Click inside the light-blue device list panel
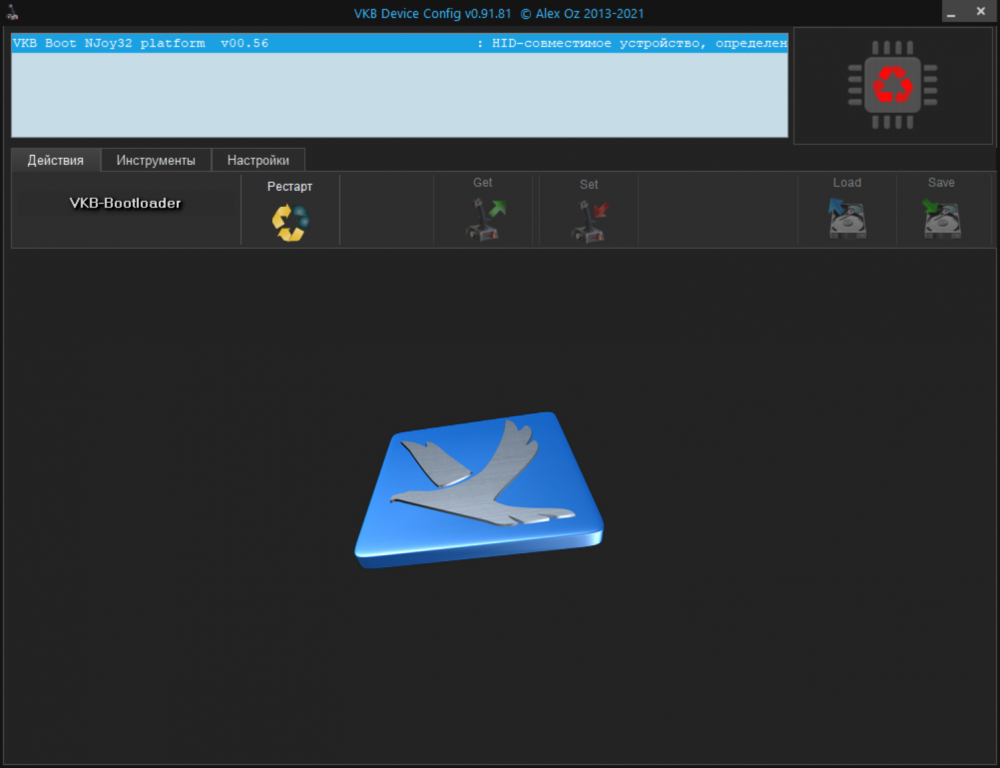Screen dimensions: 1000x768 [400, 100]
